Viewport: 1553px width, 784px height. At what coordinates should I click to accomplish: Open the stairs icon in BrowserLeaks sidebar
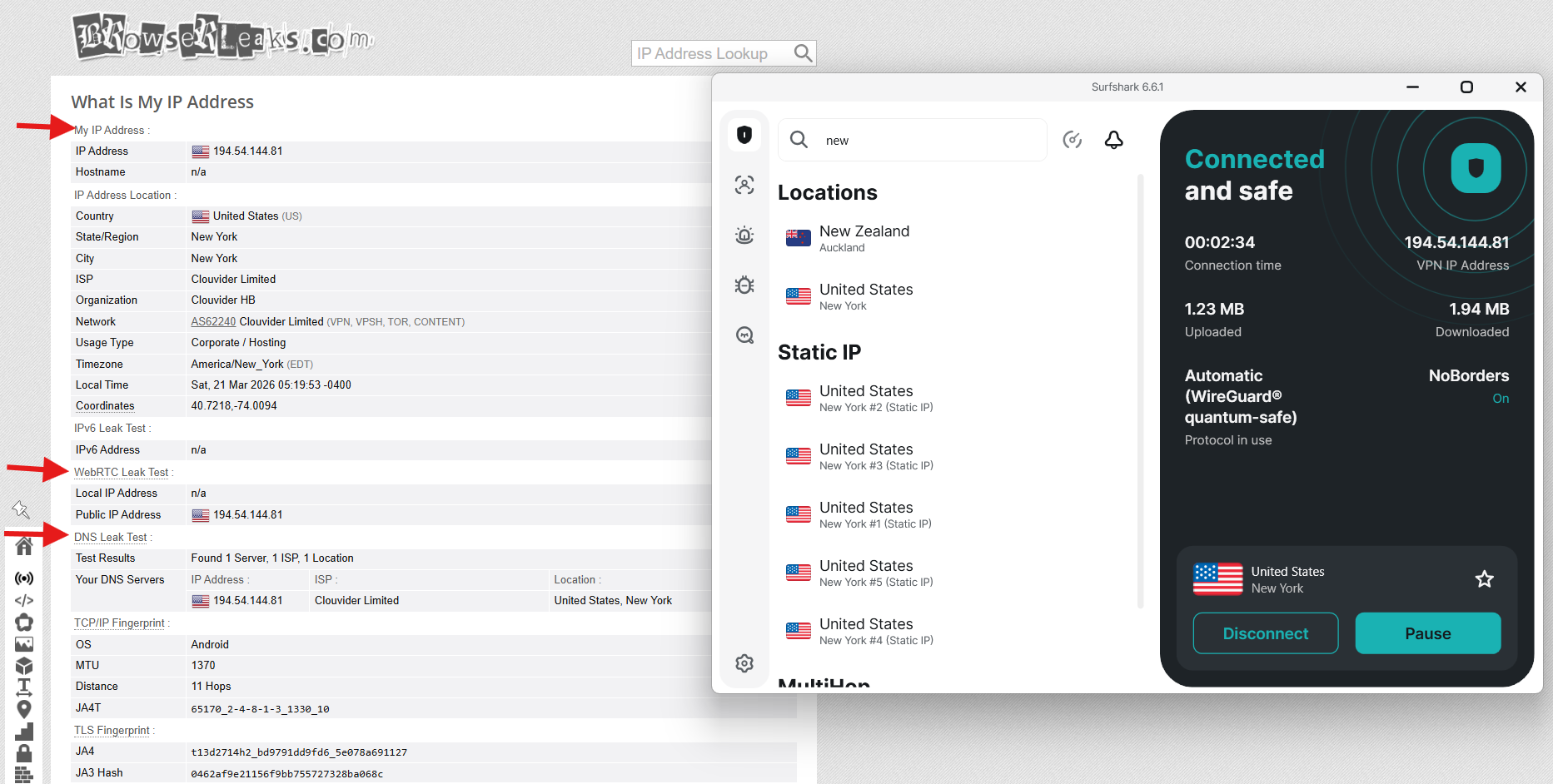coord(24,732)
